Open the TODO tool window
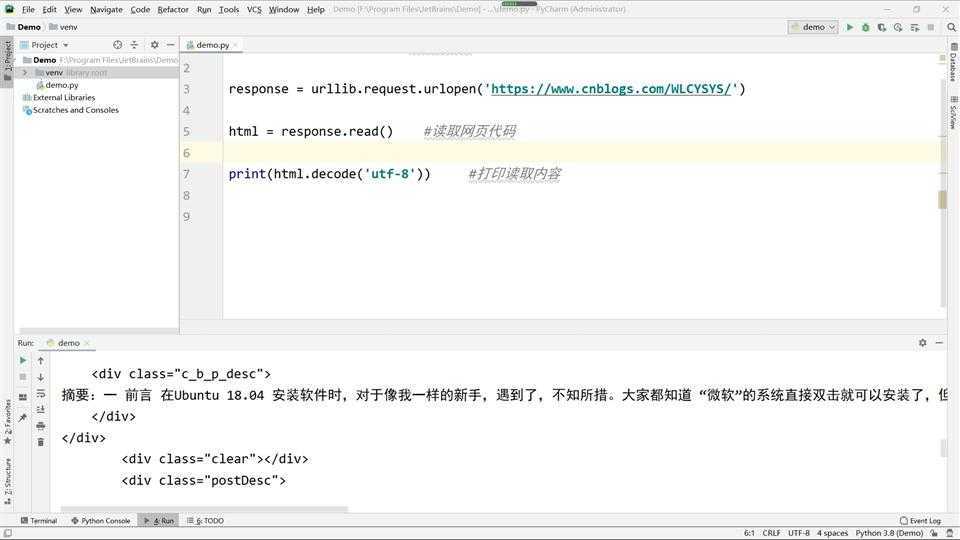This screenshot has width=960, height=540. 205,520
